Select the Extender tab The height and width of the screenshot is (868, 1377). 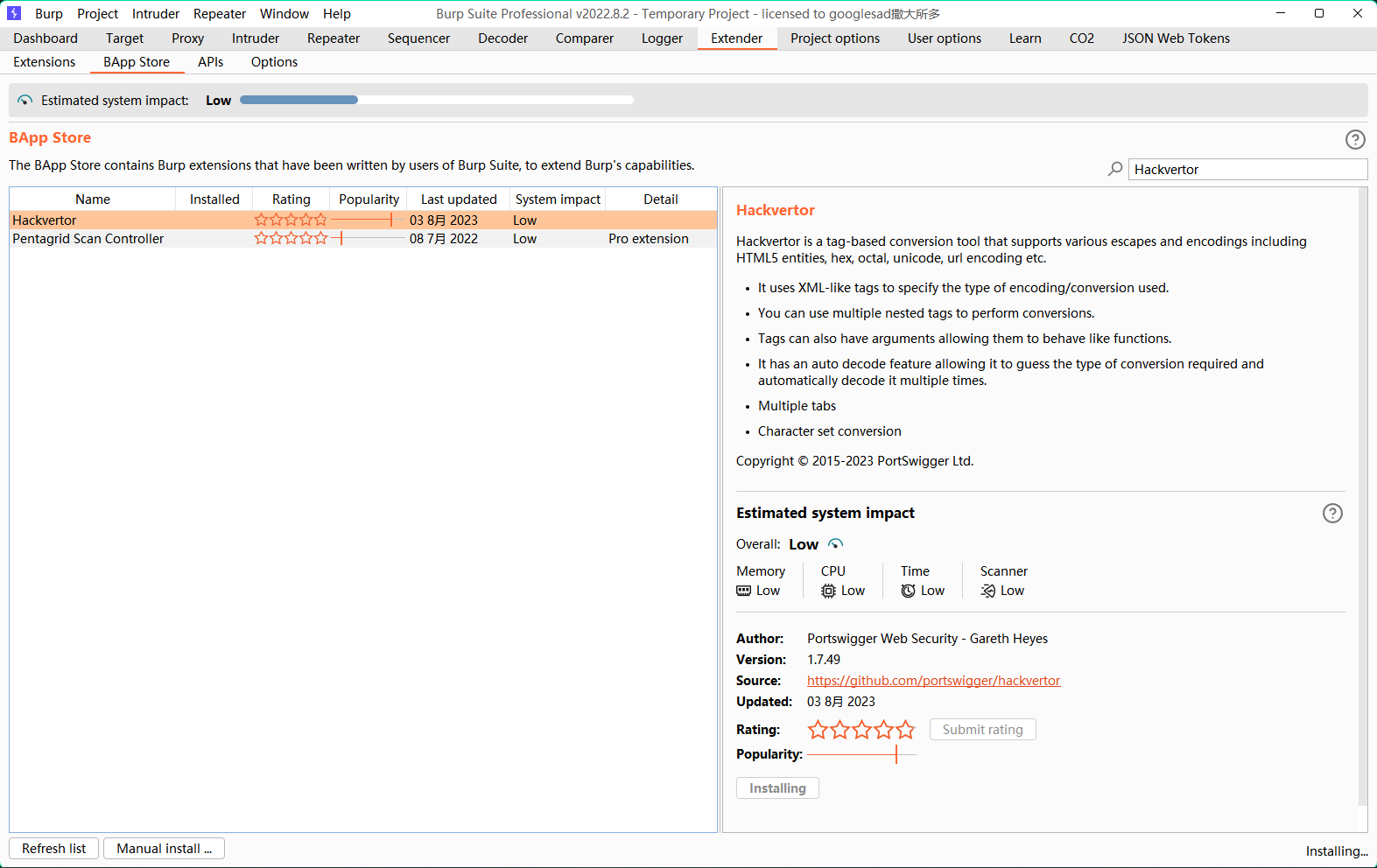click(x=737, y=38)
